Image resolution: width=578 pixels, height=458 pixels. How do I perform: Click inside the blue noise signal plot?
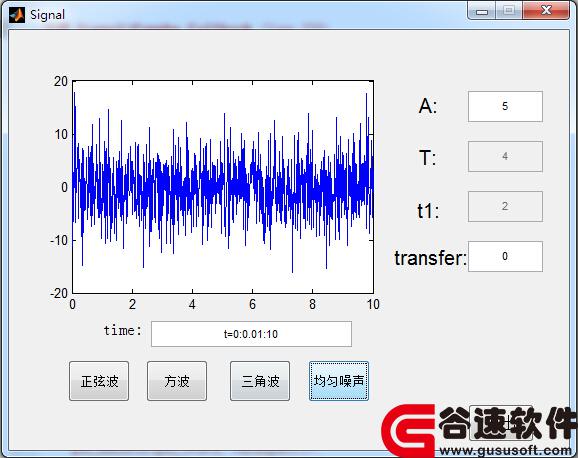[223, 187]
